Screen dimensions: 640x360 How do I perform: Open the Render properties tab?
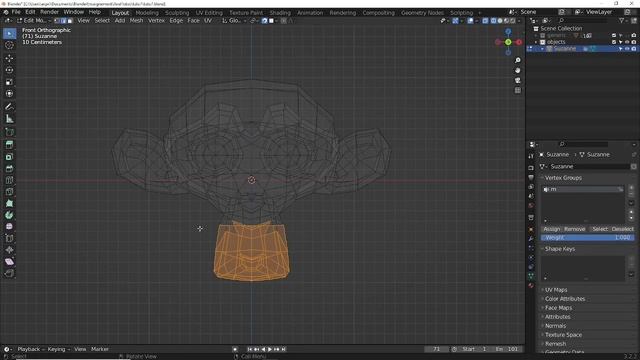tap(531, 168)
